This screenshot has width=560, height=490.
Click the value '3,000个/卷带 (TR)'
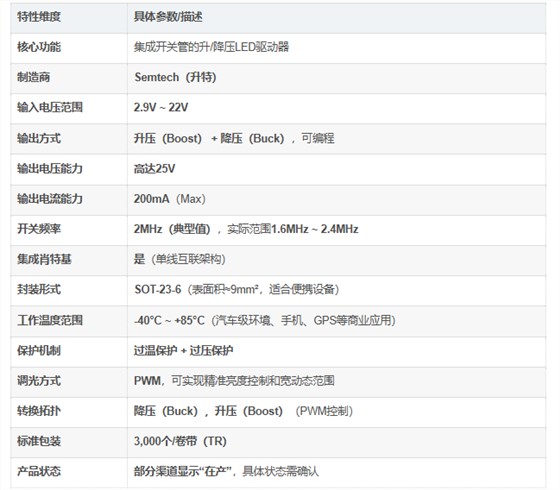point(180,441)
